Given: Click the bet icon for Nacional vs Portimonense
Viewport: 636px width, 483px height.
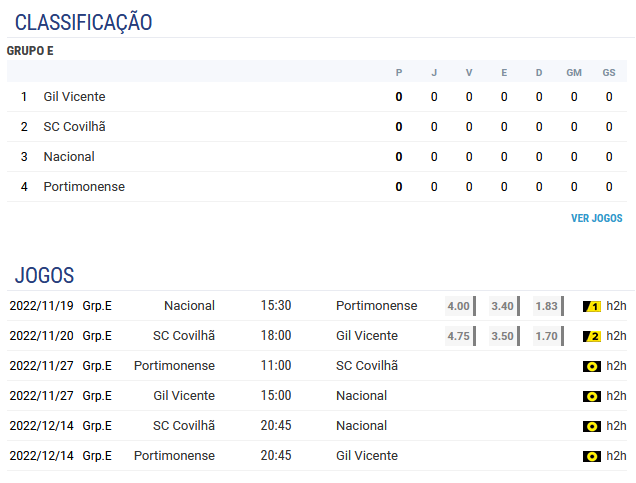Looking at the screenshot, I should (x=592, y=307).
